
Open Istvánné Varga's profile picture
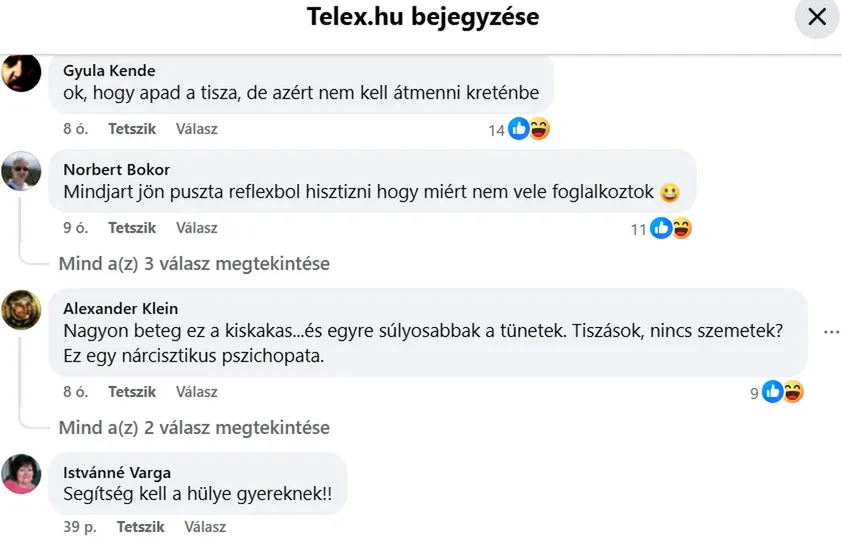click(x=21, y=474)
